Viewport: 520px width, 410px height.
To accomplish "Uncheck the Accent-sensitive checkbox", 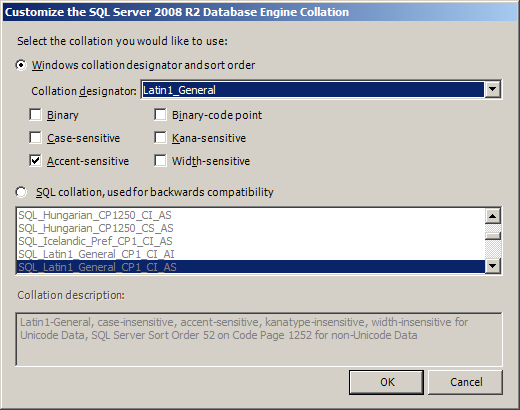I will point(35,161).
